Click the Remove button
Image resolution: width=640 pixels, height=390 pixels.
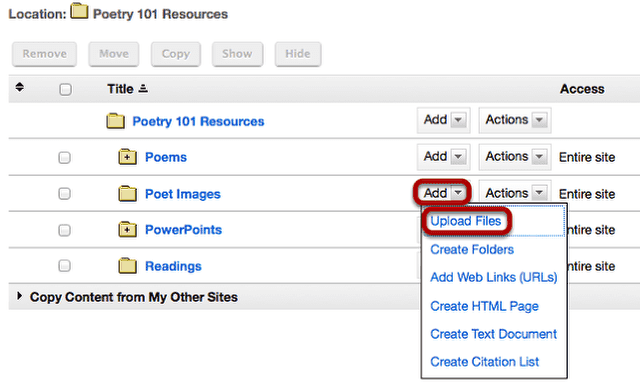pos(44,54)
